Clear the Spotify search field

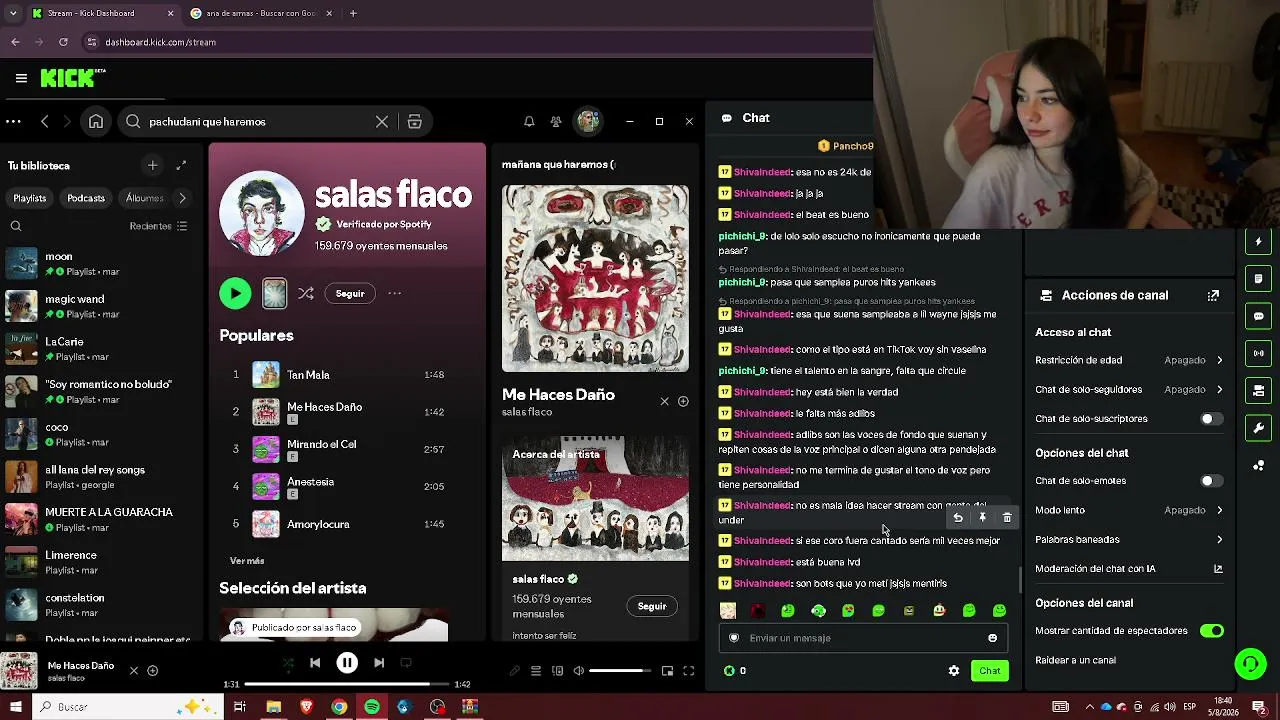coord(382,122)
